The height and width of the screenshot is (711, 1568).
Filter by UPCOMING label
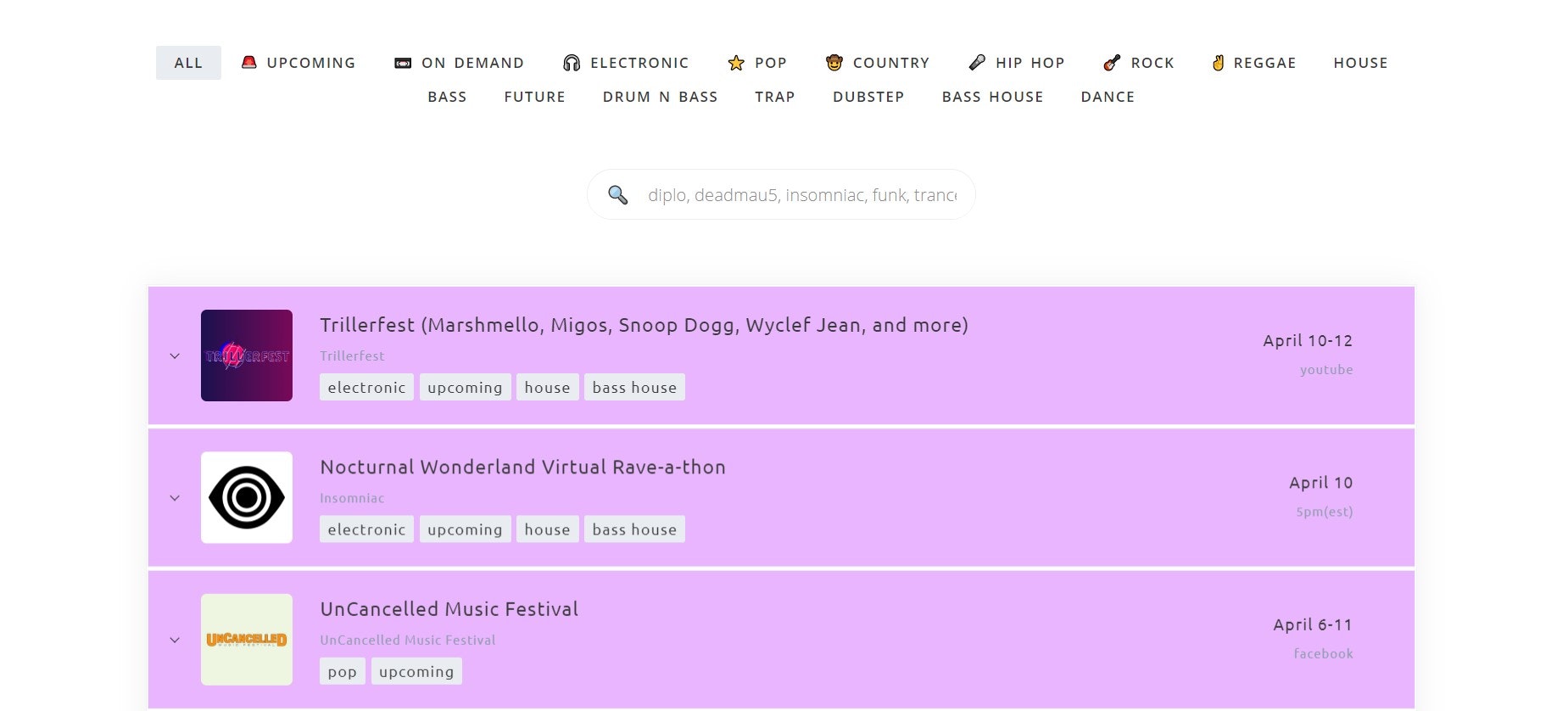[x=311, y=63]
